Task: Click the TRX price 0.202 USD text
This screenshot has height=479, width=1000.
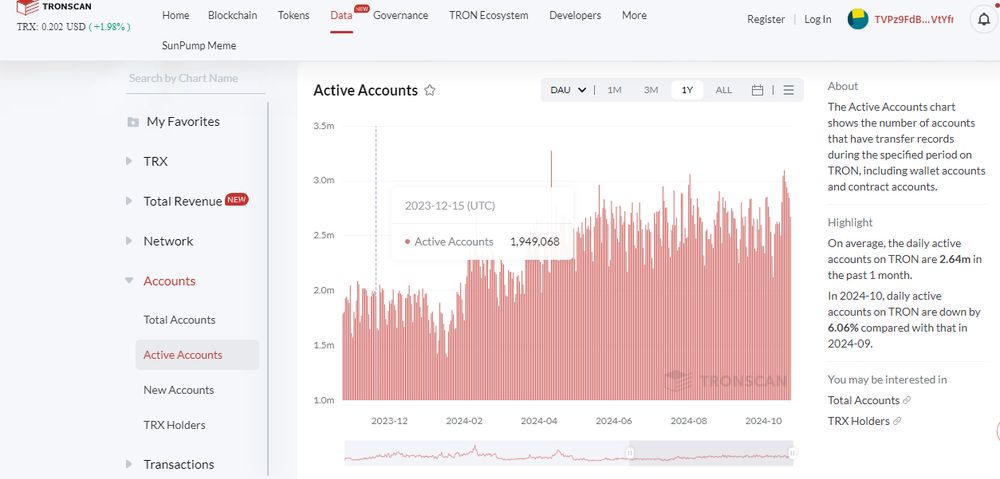Action: pos(49,26)
